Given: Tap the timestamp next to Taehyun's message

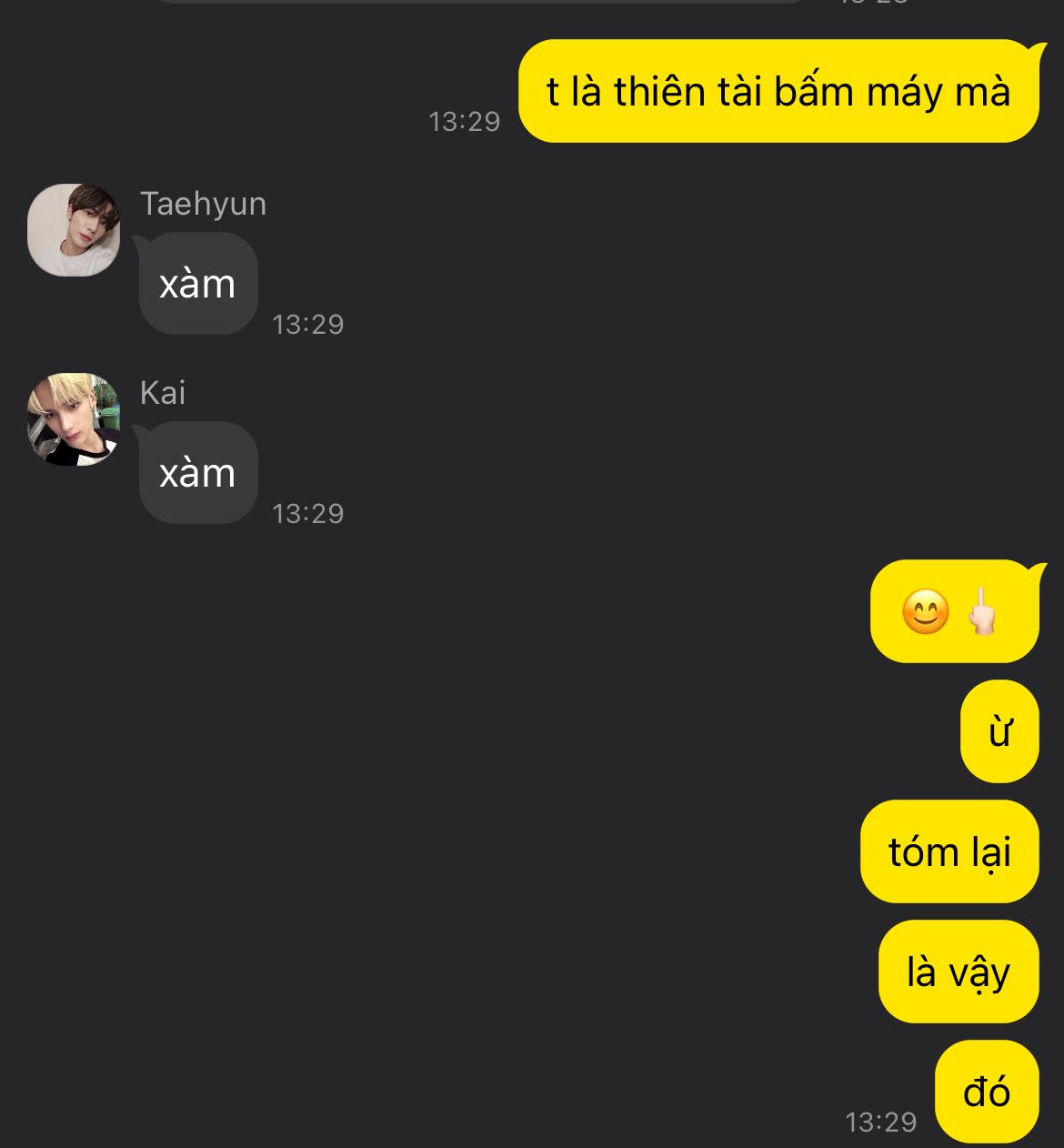Looking at the screenshot, I should coord(307,324).
